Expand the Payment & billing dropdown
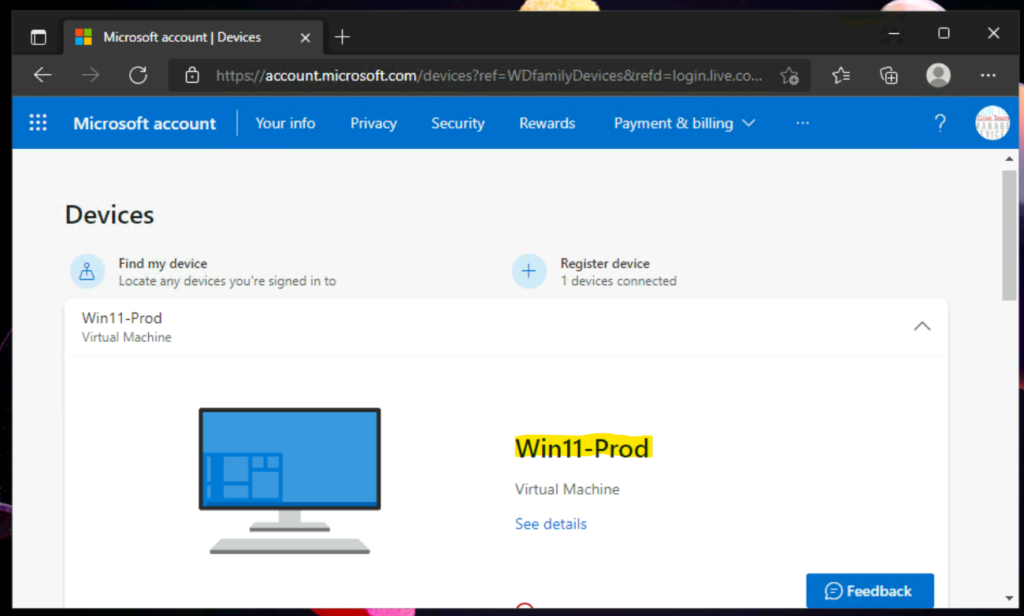 684,123
